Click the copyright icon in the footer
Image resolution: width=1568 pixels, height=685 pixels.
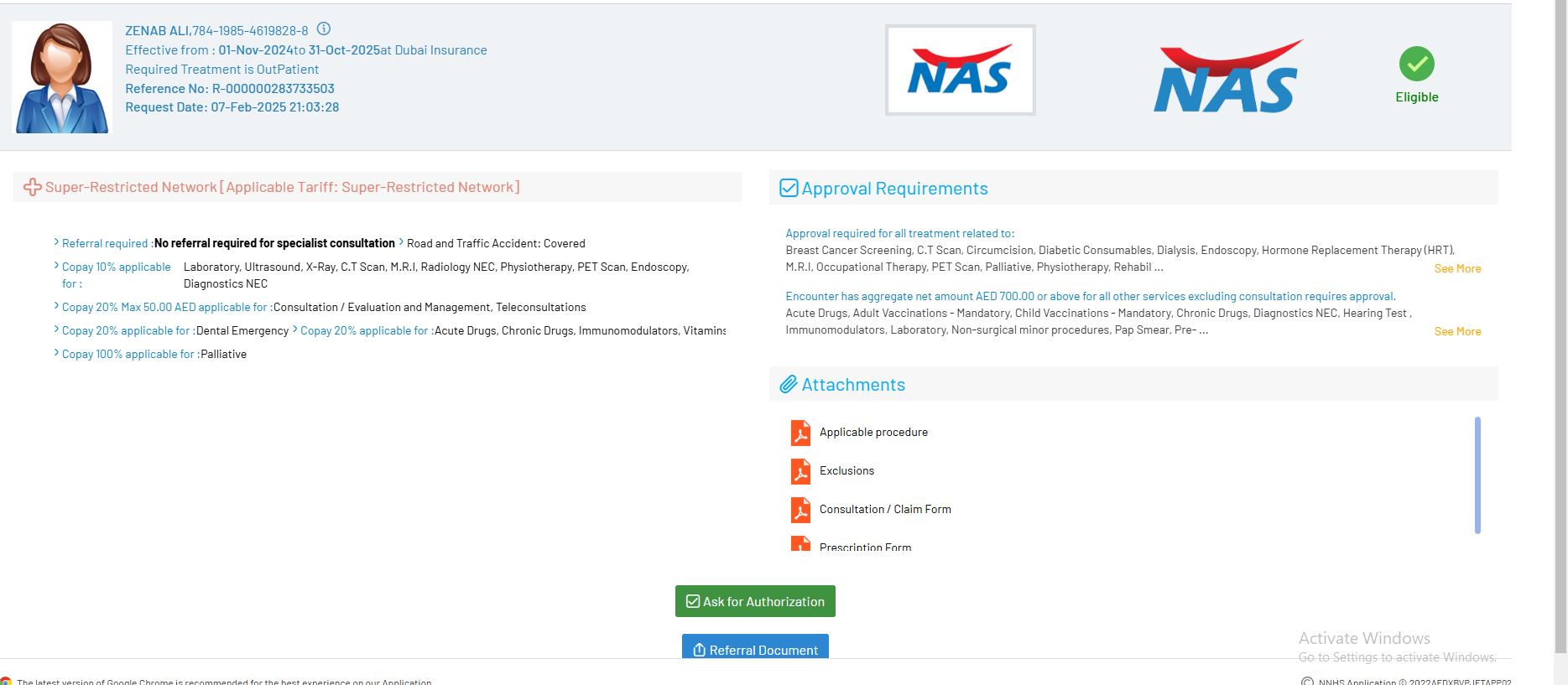pyautogui.click(x=1306, y=682)
